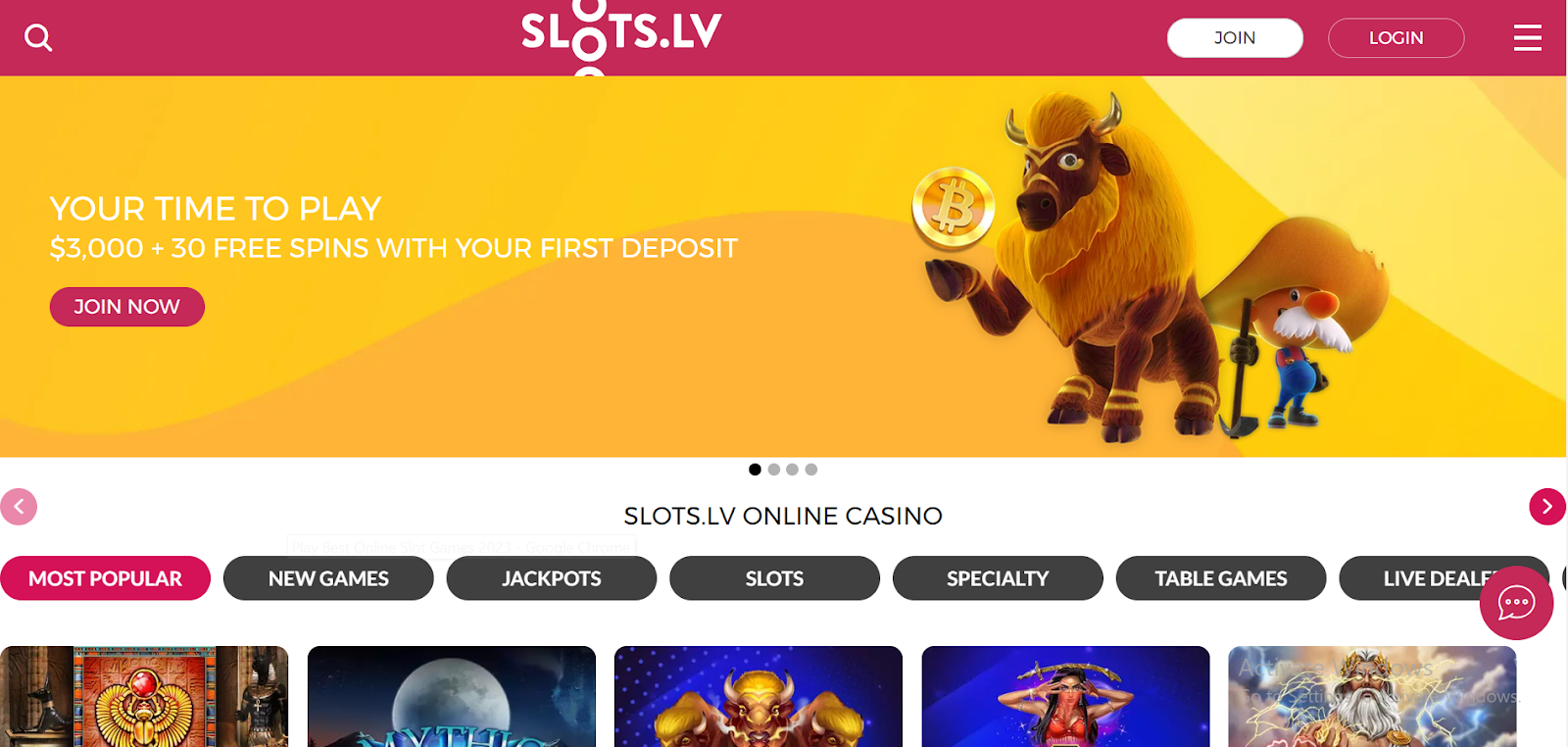Advance banner with right arrow

coord(1547,507)
